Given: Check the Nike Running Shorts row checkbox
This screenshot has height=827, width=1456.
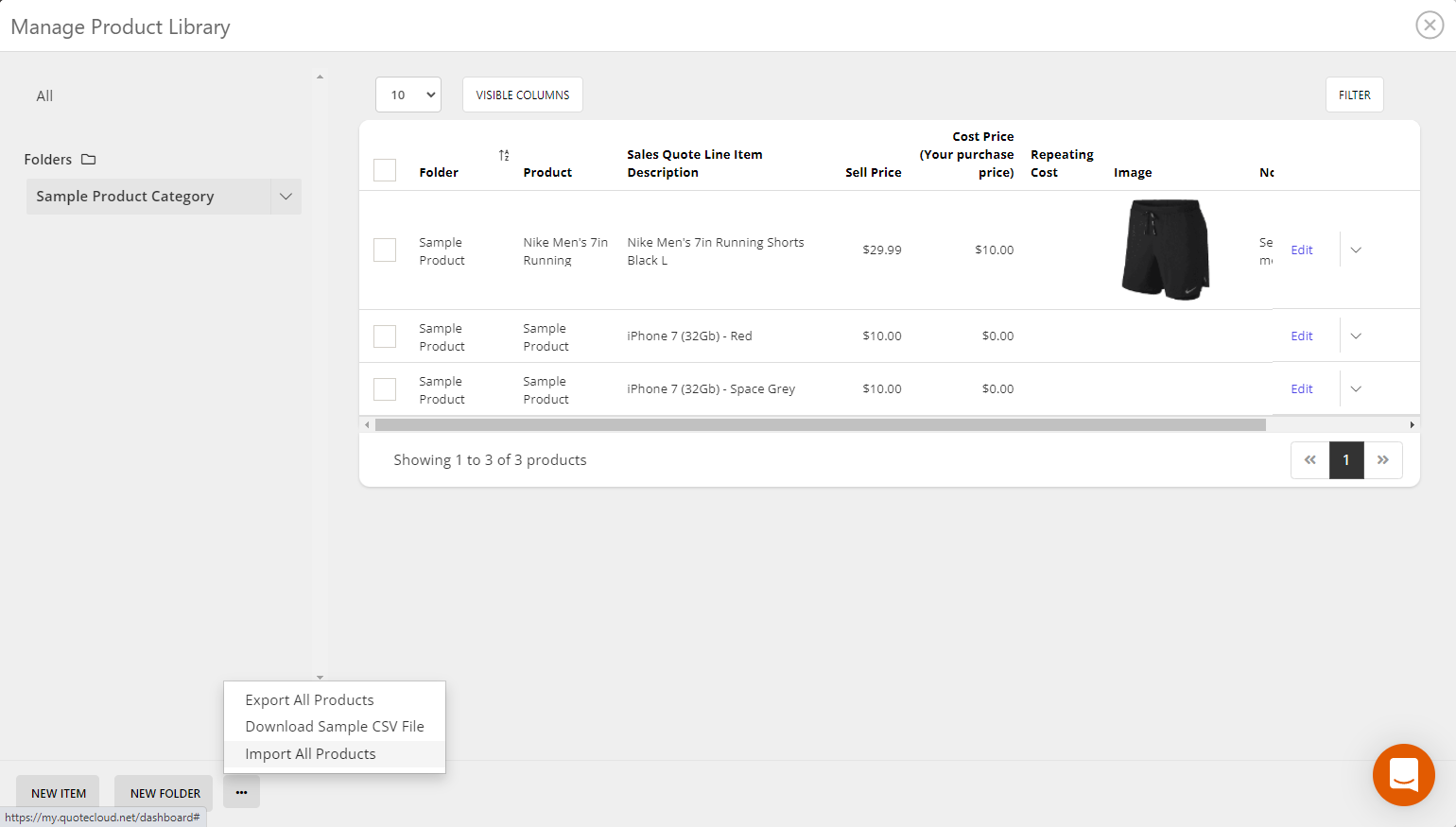Looking at the screenshot, I should [x=384, y=250].
